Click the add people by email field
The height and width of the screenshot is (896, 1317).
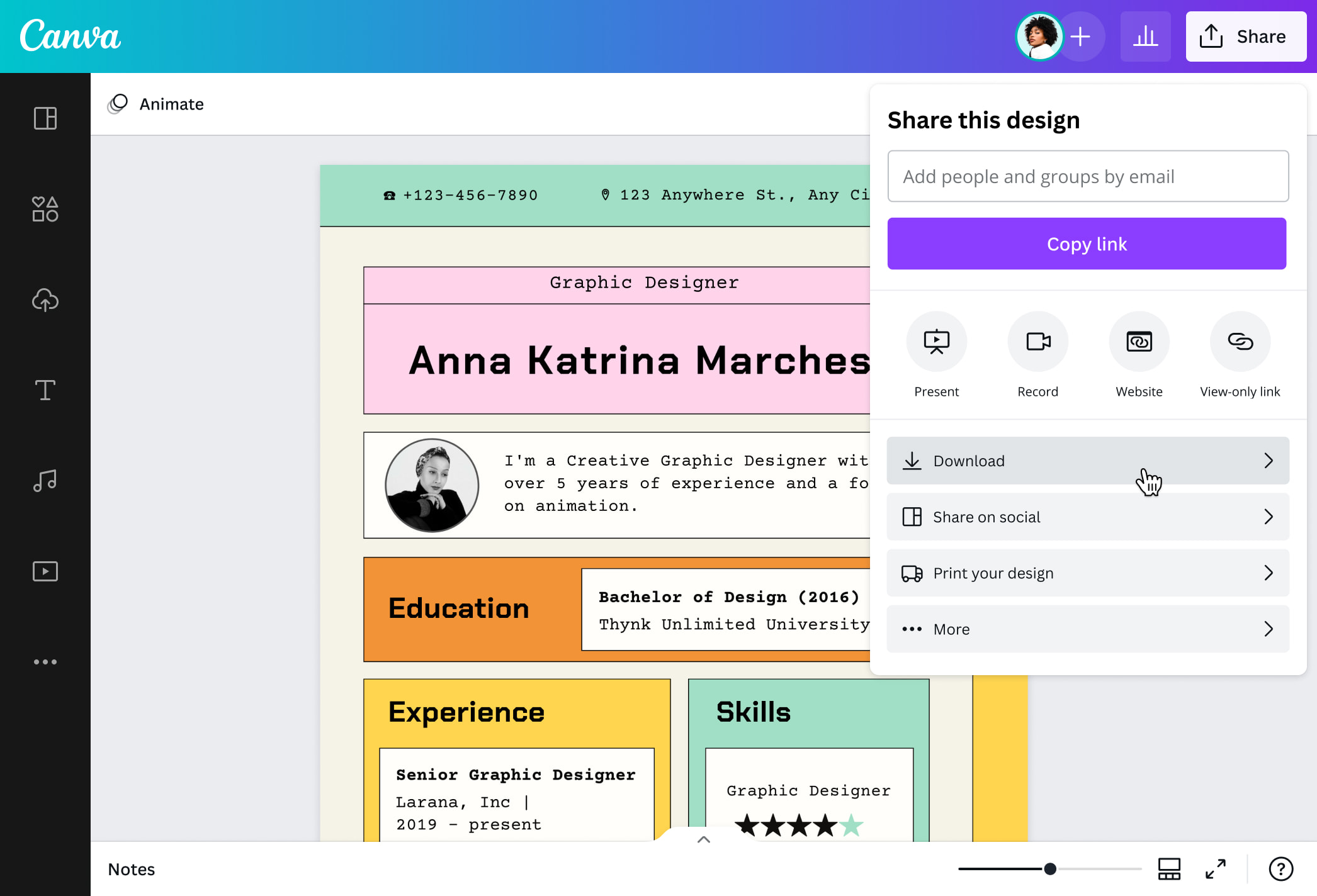1087,176
